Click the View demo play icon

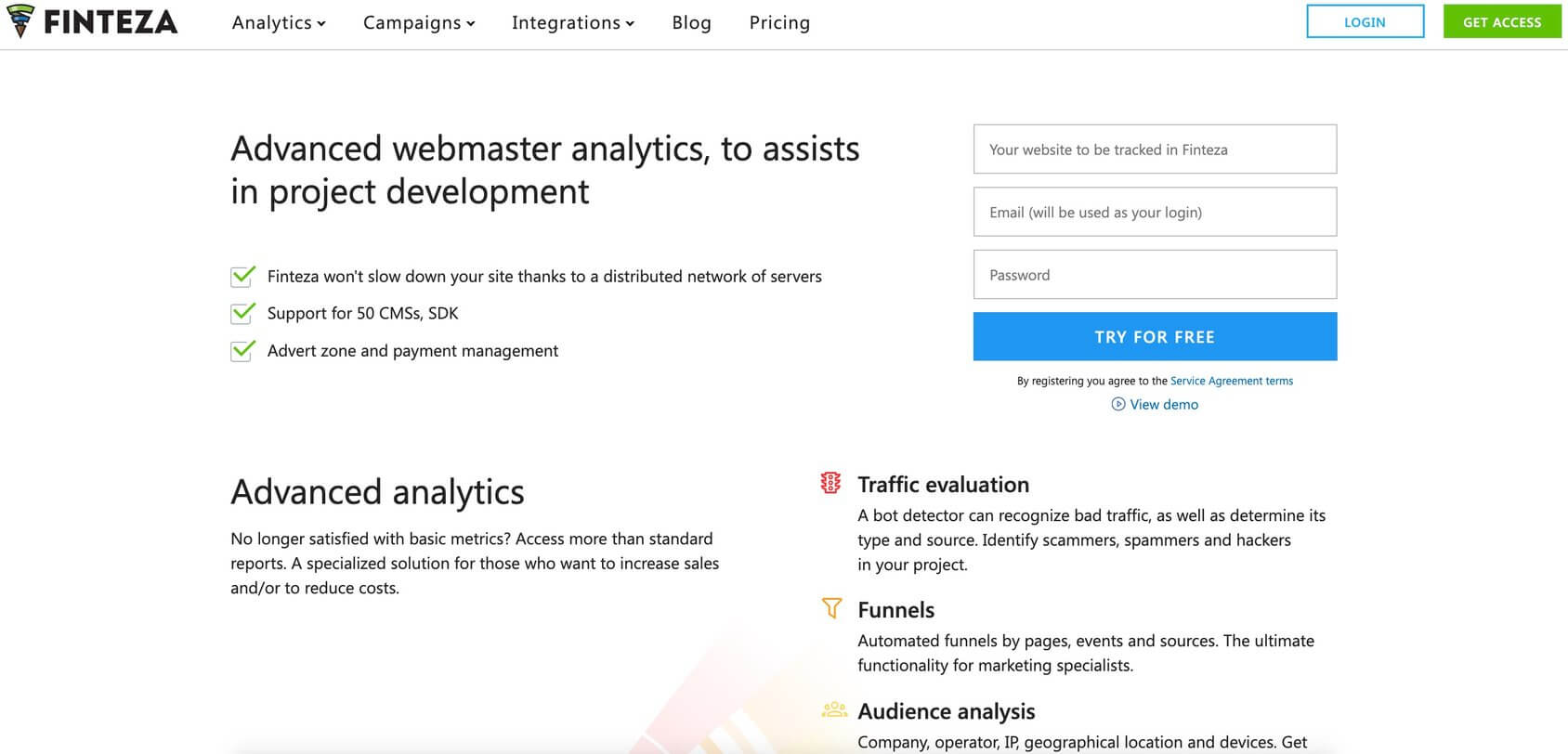(1118, 404)
